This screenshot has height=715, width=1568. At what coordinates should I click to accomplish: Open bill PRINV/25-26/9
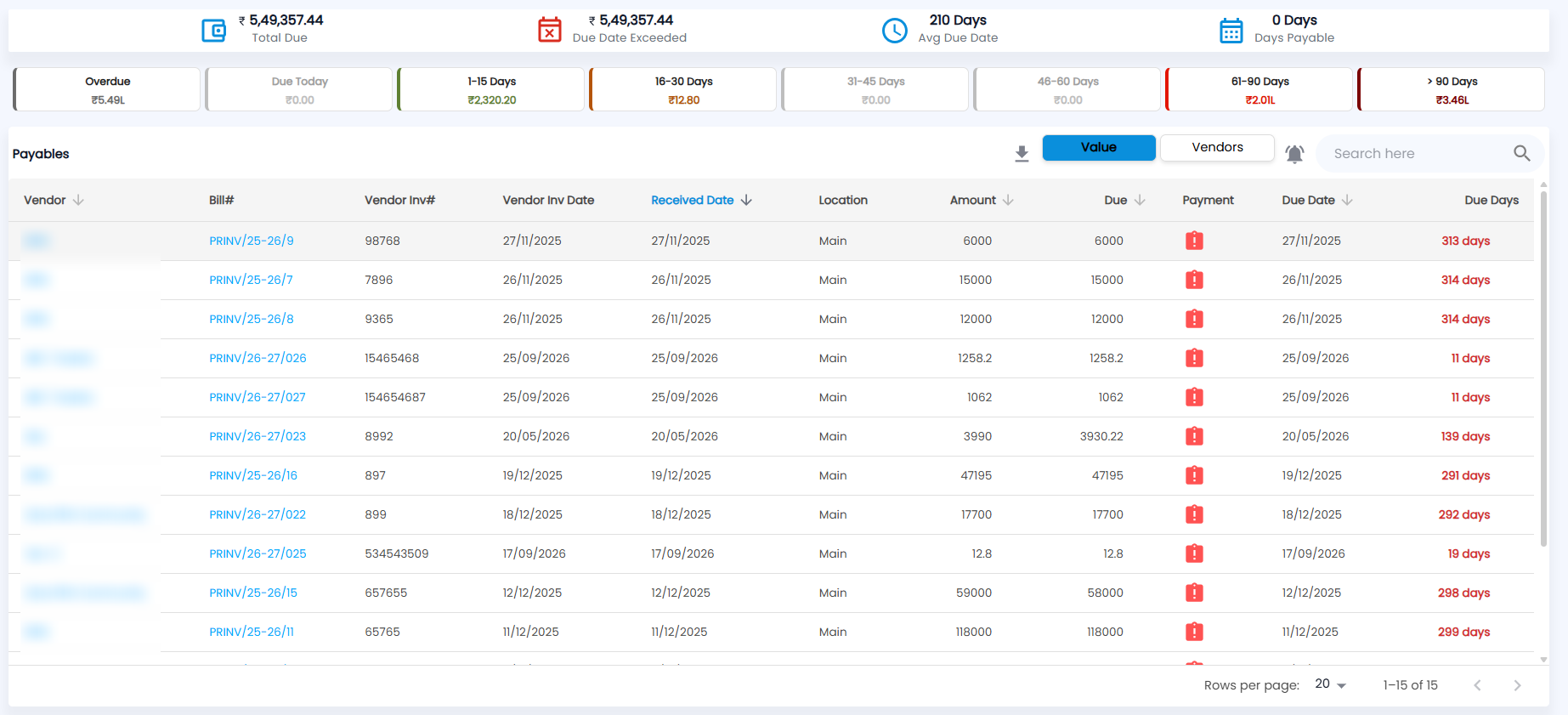(x=252, y=241)
